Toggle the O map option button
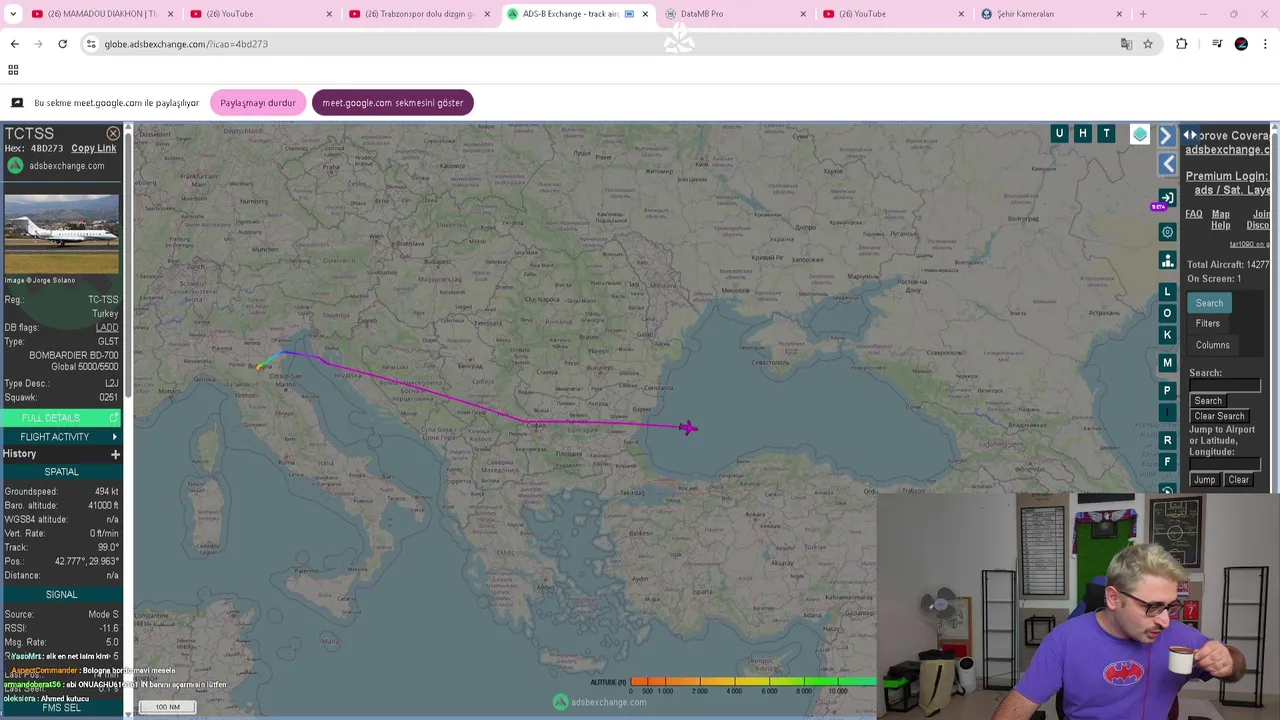The height and width of the screenshot is (720, 1280). 1167,313
